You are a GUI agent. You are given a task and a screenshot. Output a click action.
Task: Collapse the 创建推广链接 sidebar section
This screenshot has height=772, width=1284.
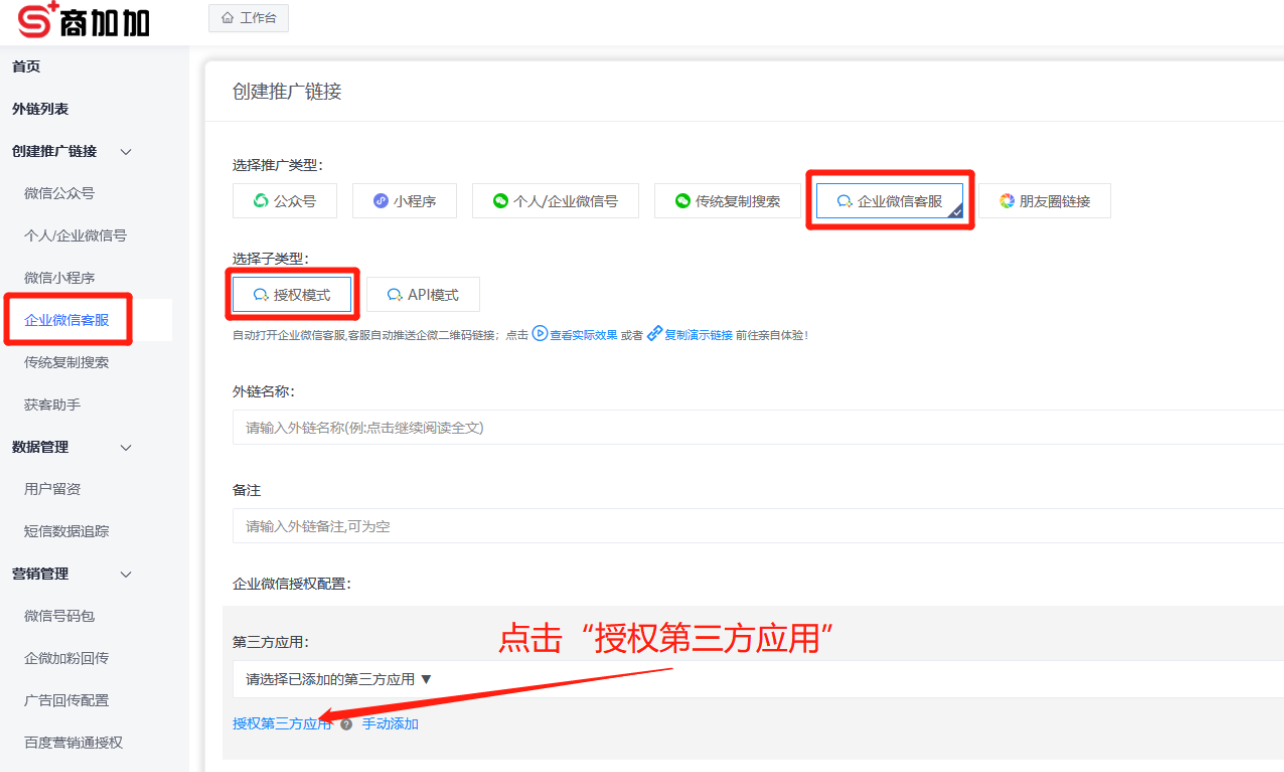coord(126,152)
